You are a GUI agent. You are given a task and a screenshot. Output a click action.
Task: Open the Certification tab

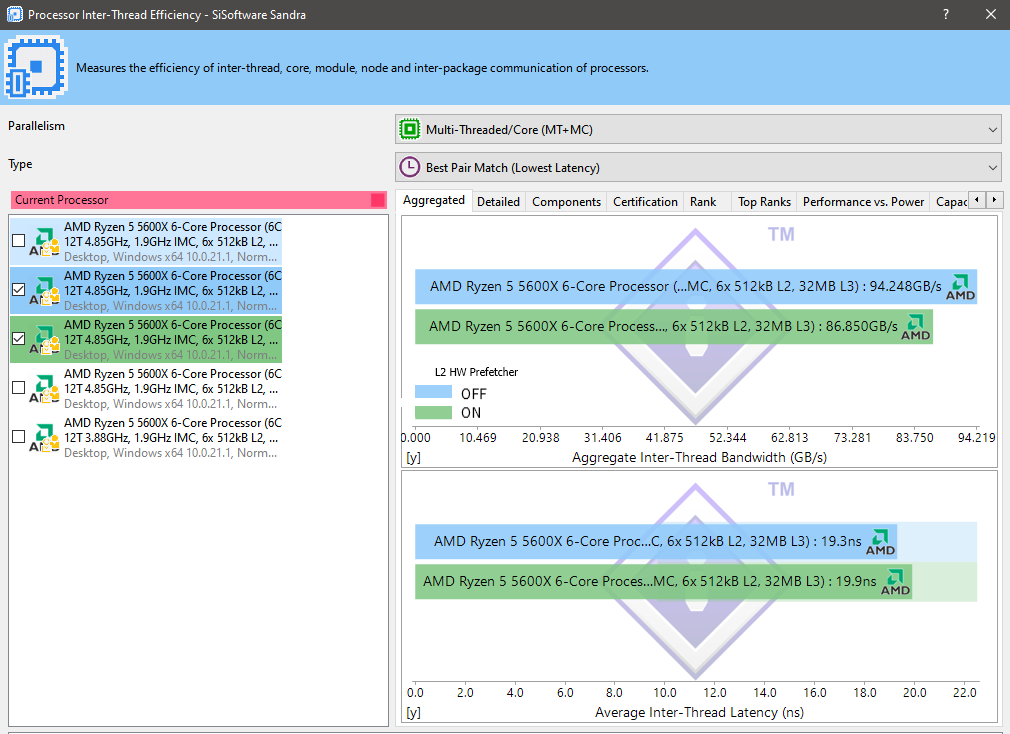[x=645, y=202]
